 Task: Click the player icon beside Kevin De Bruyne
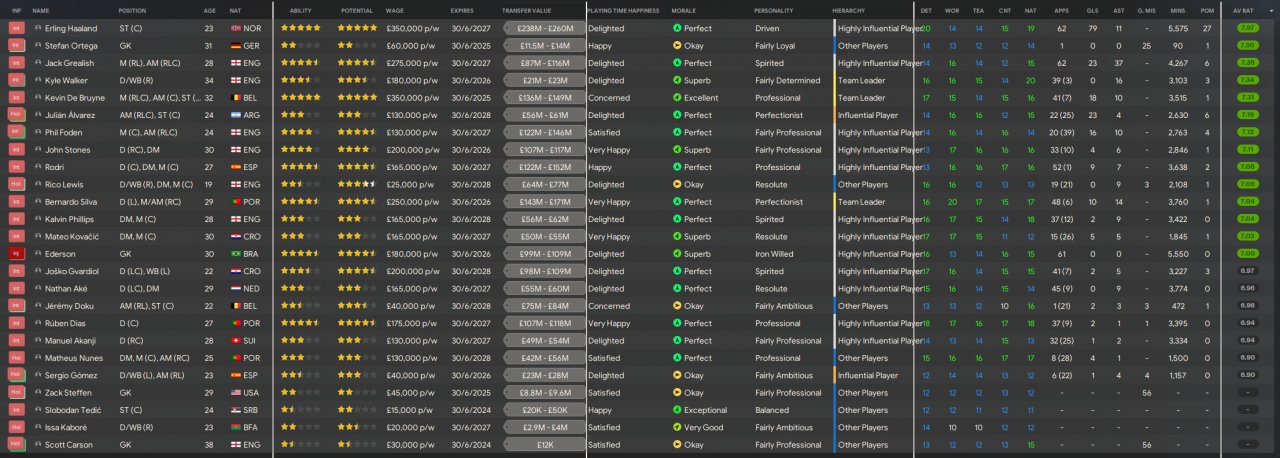pos(38,98)
